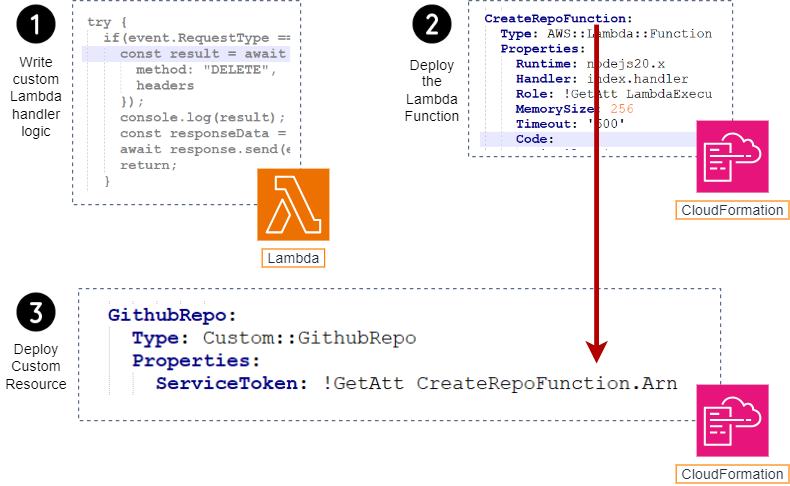Select the step 3 number circle
The height and width of the screenshot is (486, 790).
click(37, 313)
